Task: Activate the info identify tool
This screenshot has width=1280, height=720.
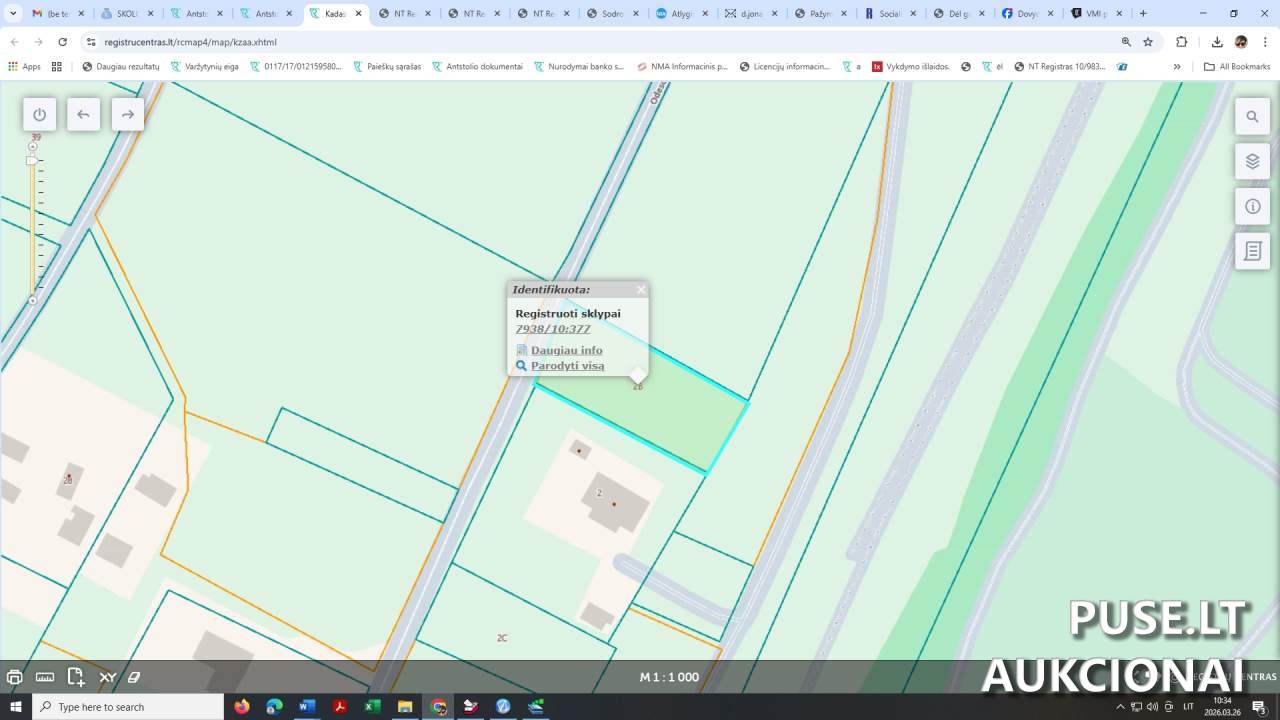Action: pos(1252,206)
